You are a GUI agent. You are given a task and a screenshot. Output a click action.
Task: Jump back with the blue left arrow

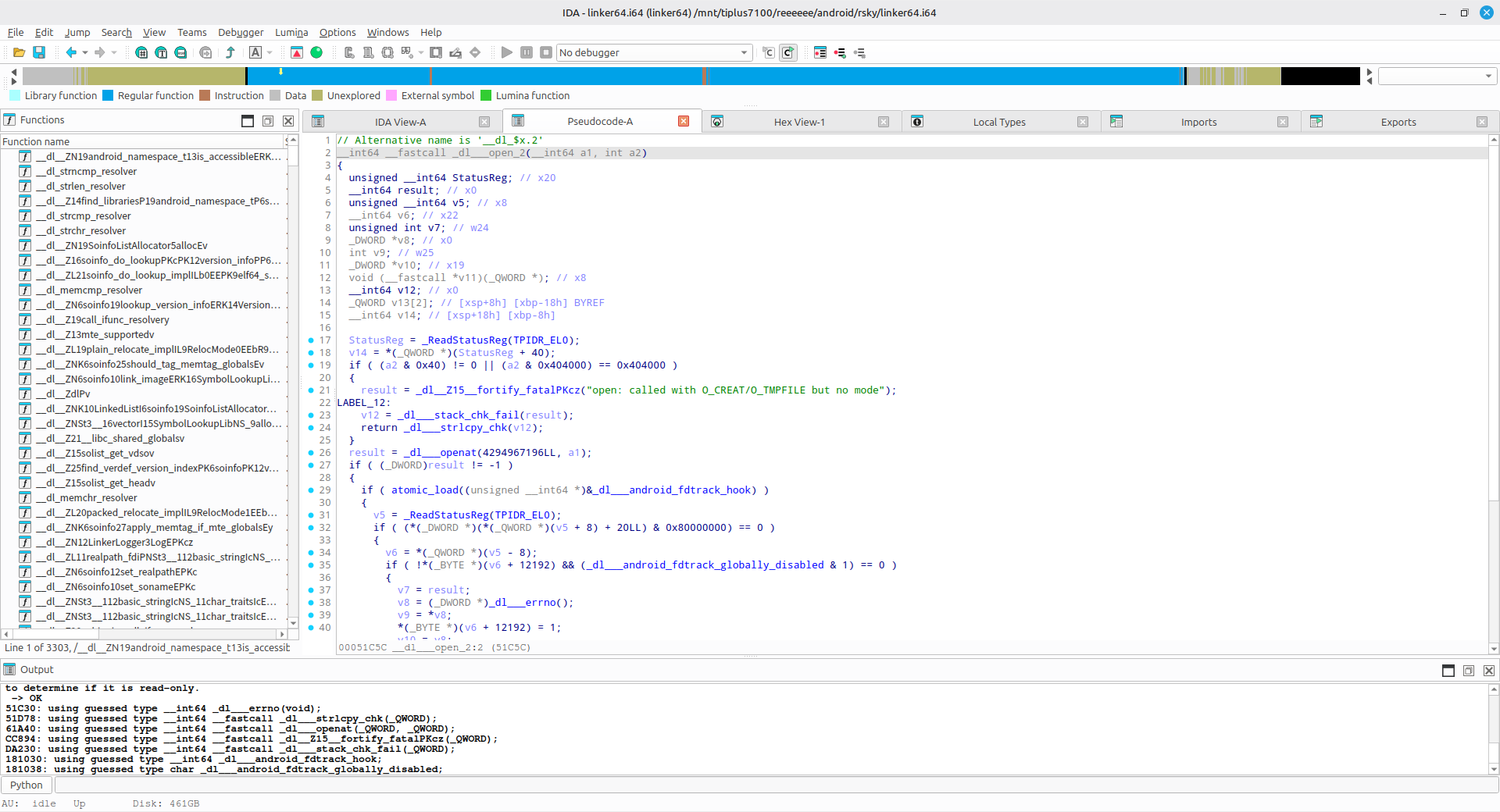[71, 52]
